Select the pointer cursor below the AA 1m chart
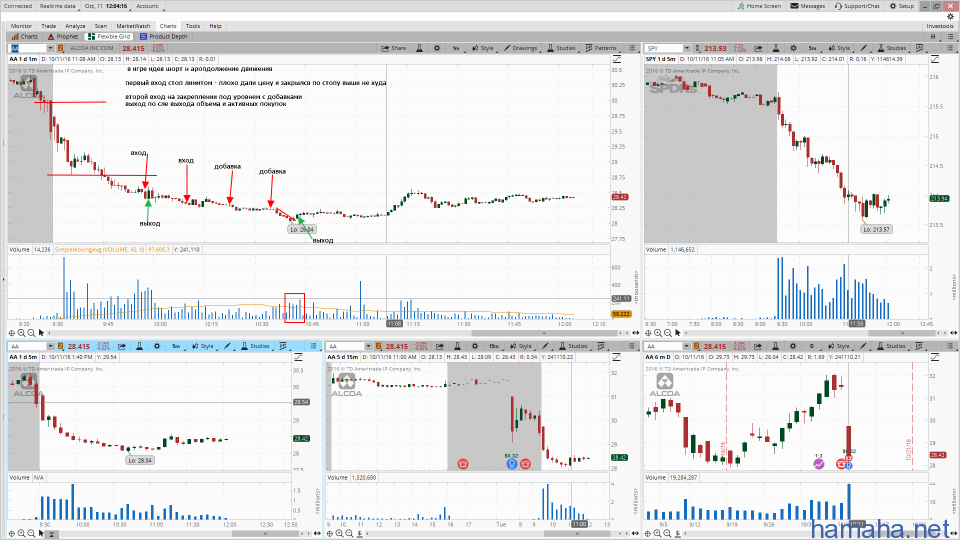The height and width of the screenshot is (540, 960). pyautogui.click(x=41, y=333)
